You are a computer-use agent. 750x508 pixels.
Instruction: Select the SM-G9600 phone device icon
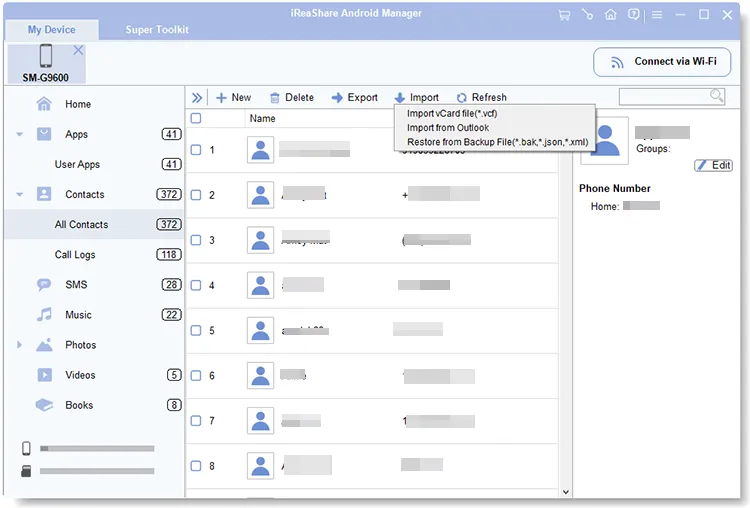(x=46, y=55)
